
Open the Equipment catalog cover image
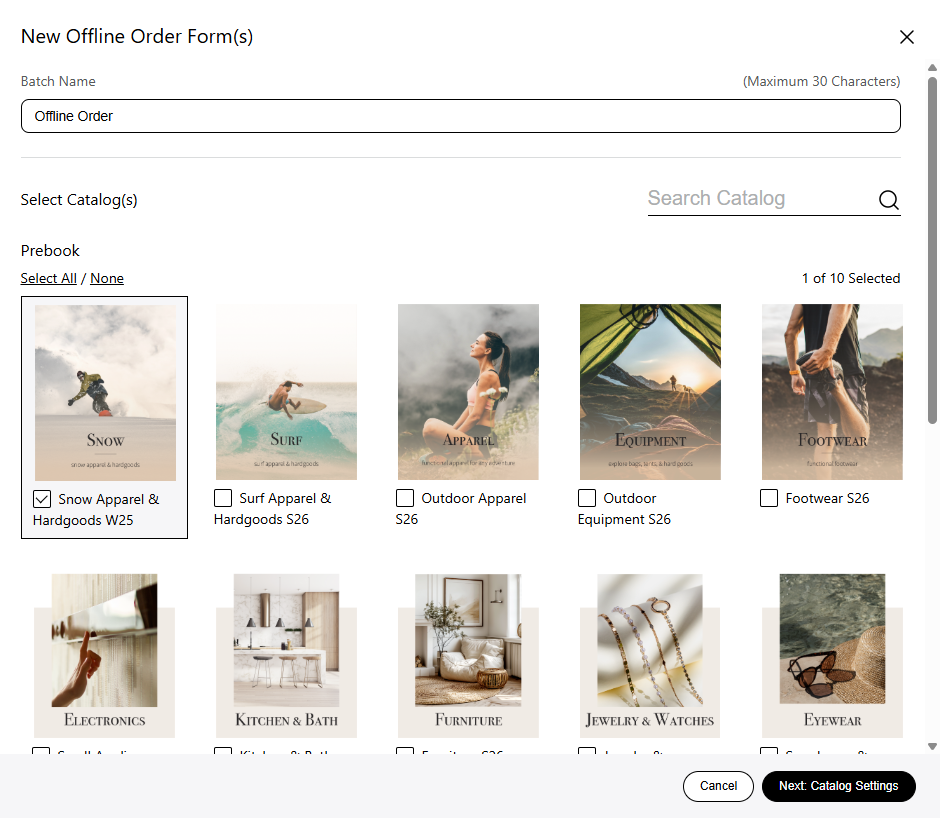point(650,392)
